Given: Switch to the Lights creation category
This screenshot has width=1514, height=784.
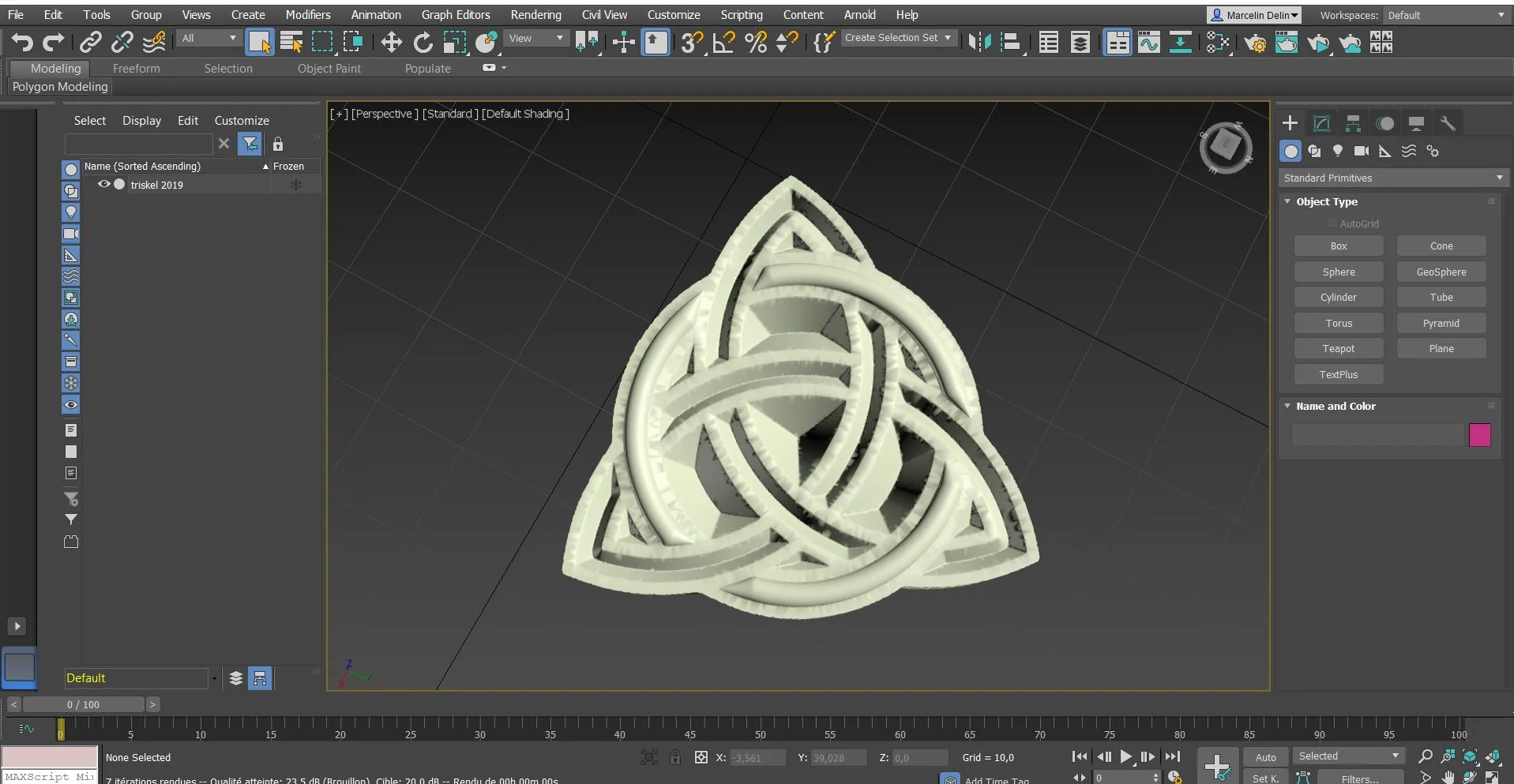Looking at the screenshot, I should pos(1338,152).
